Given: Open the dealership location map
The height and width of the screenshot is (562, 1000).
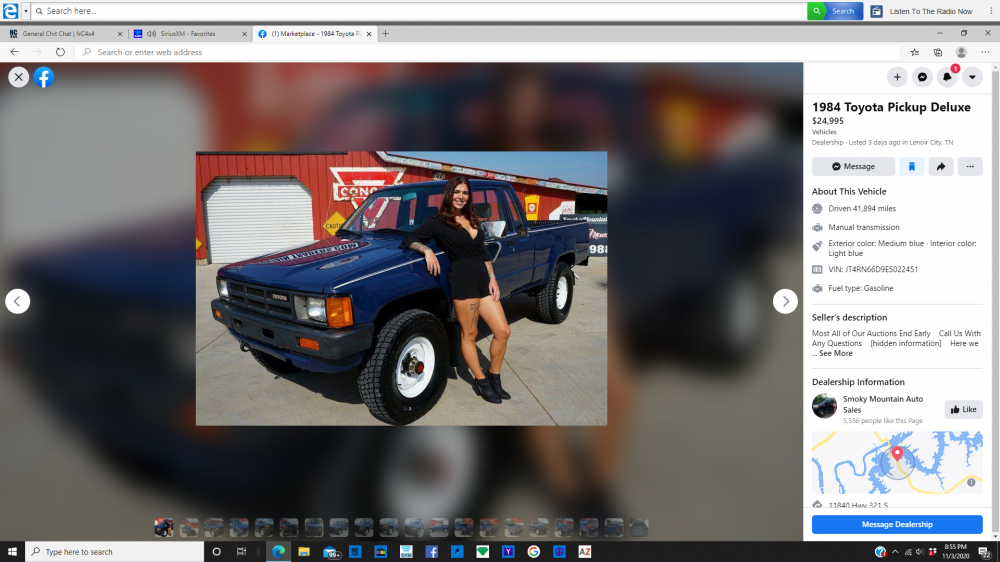Looking at the screenshot, I should coord(897,462).
